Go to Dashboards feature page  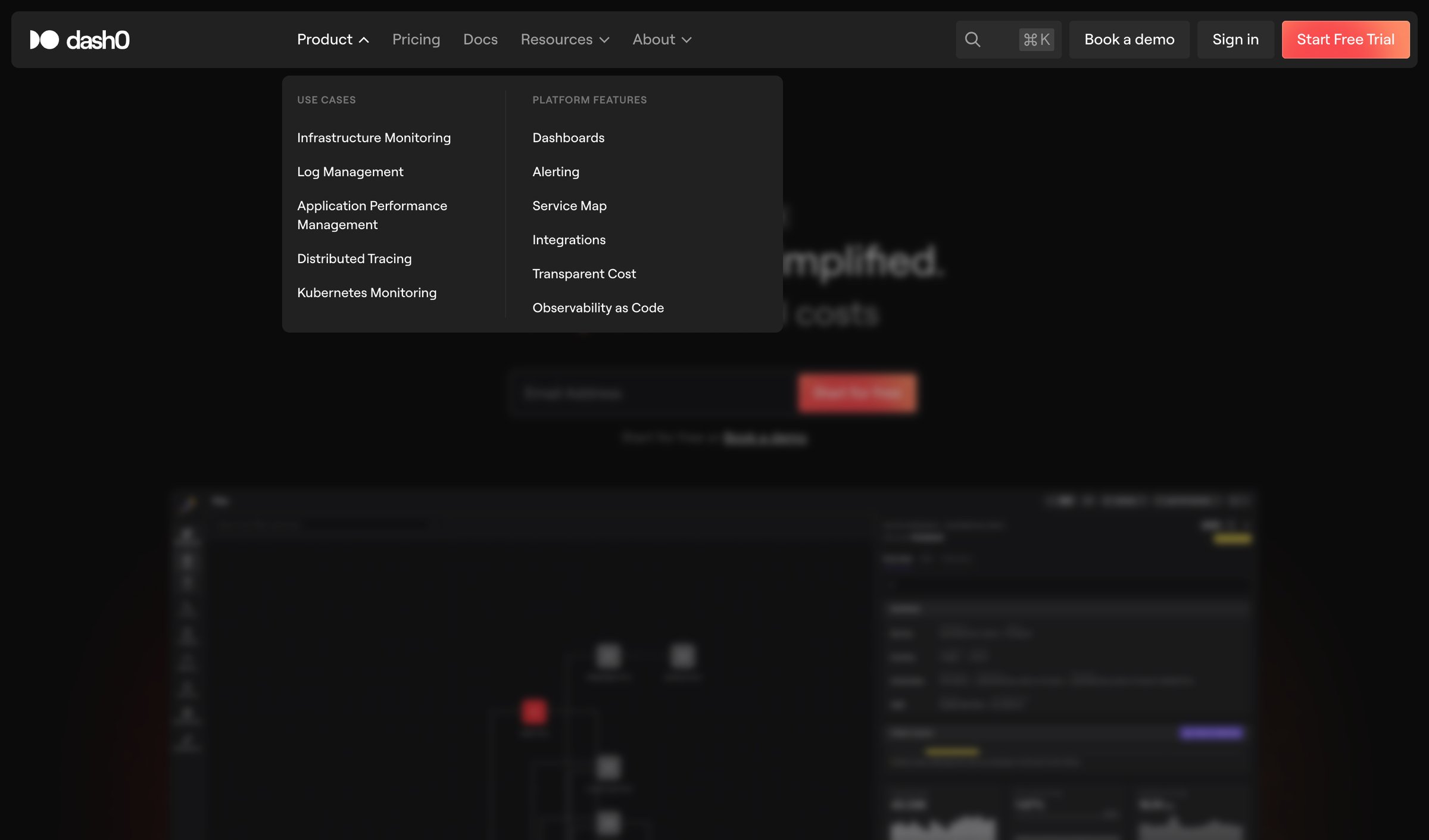coord(568,138)
